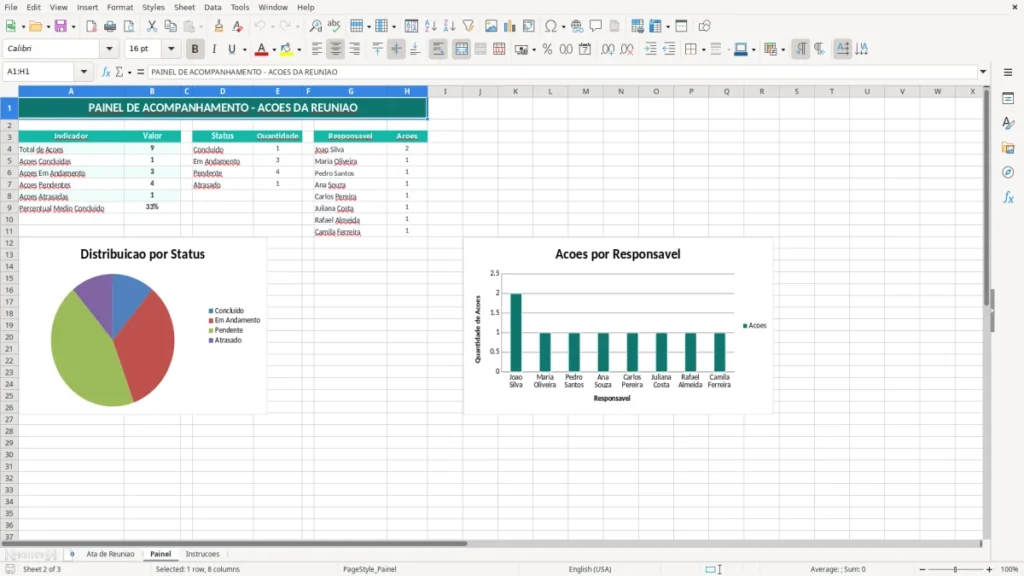Click formula equals button

coord(140,72)
